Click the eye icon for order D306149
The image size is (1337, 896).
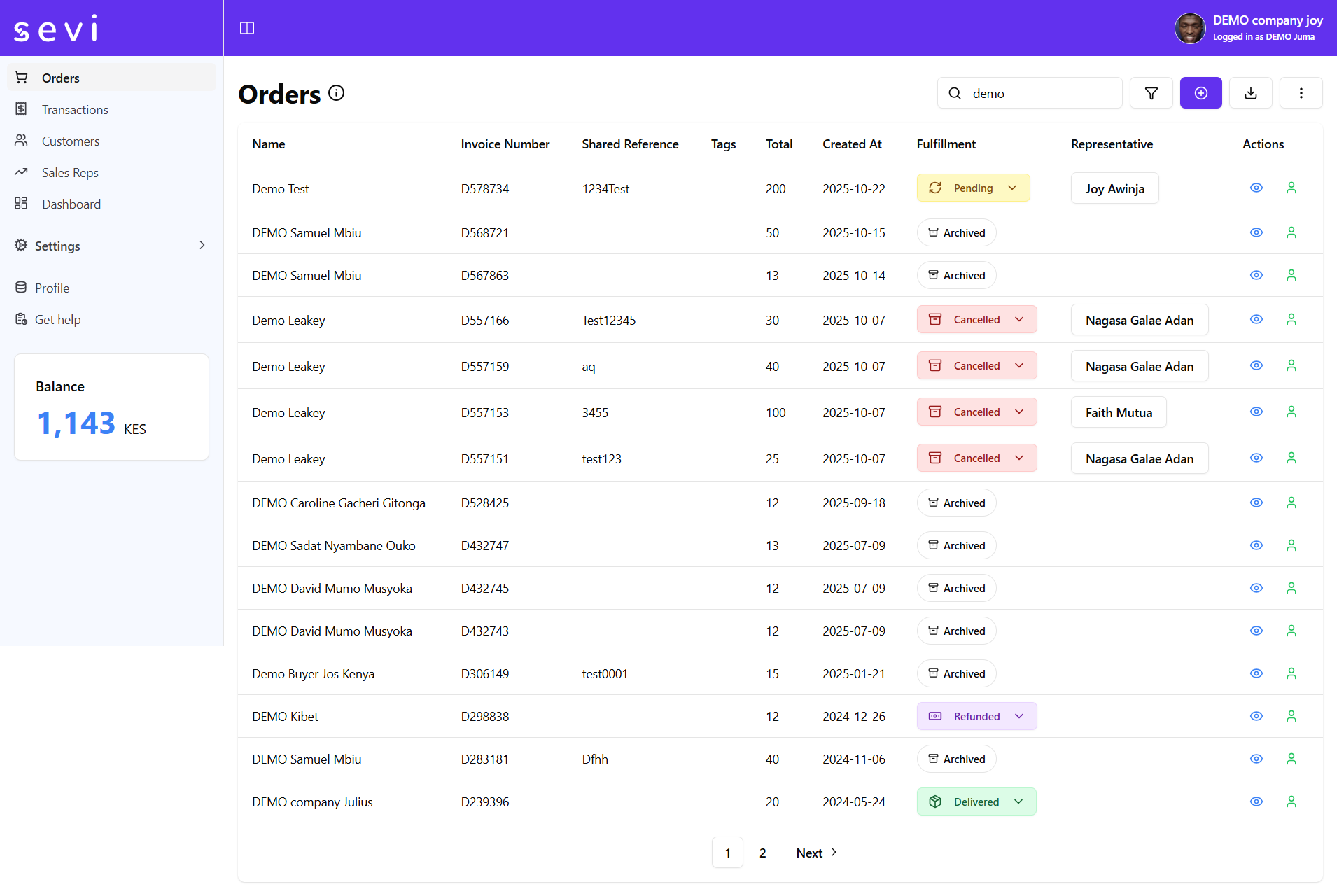click(1255, 673)
